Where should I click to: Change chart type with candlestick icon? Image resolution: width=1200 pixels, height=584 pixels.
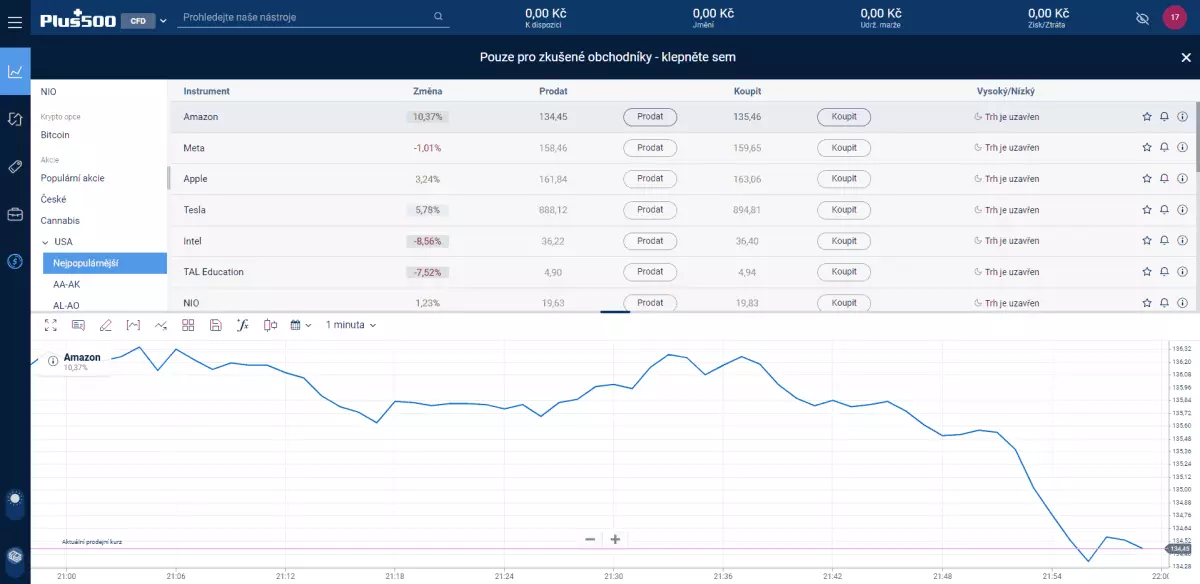tap(270, 325)
